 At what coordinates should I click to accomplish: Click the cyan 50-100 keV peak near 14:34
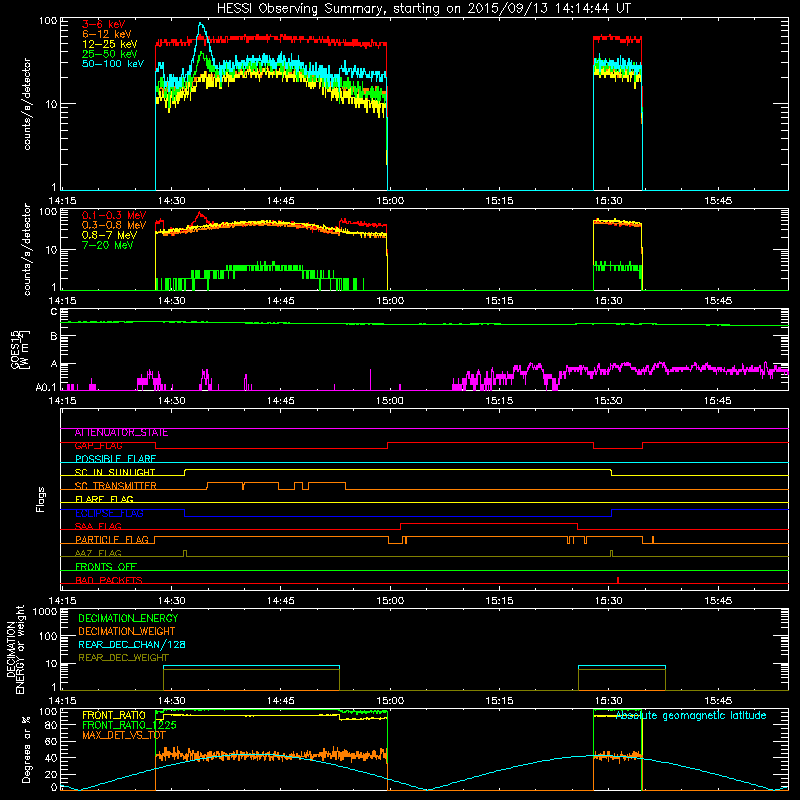click(x=202, y=24)
